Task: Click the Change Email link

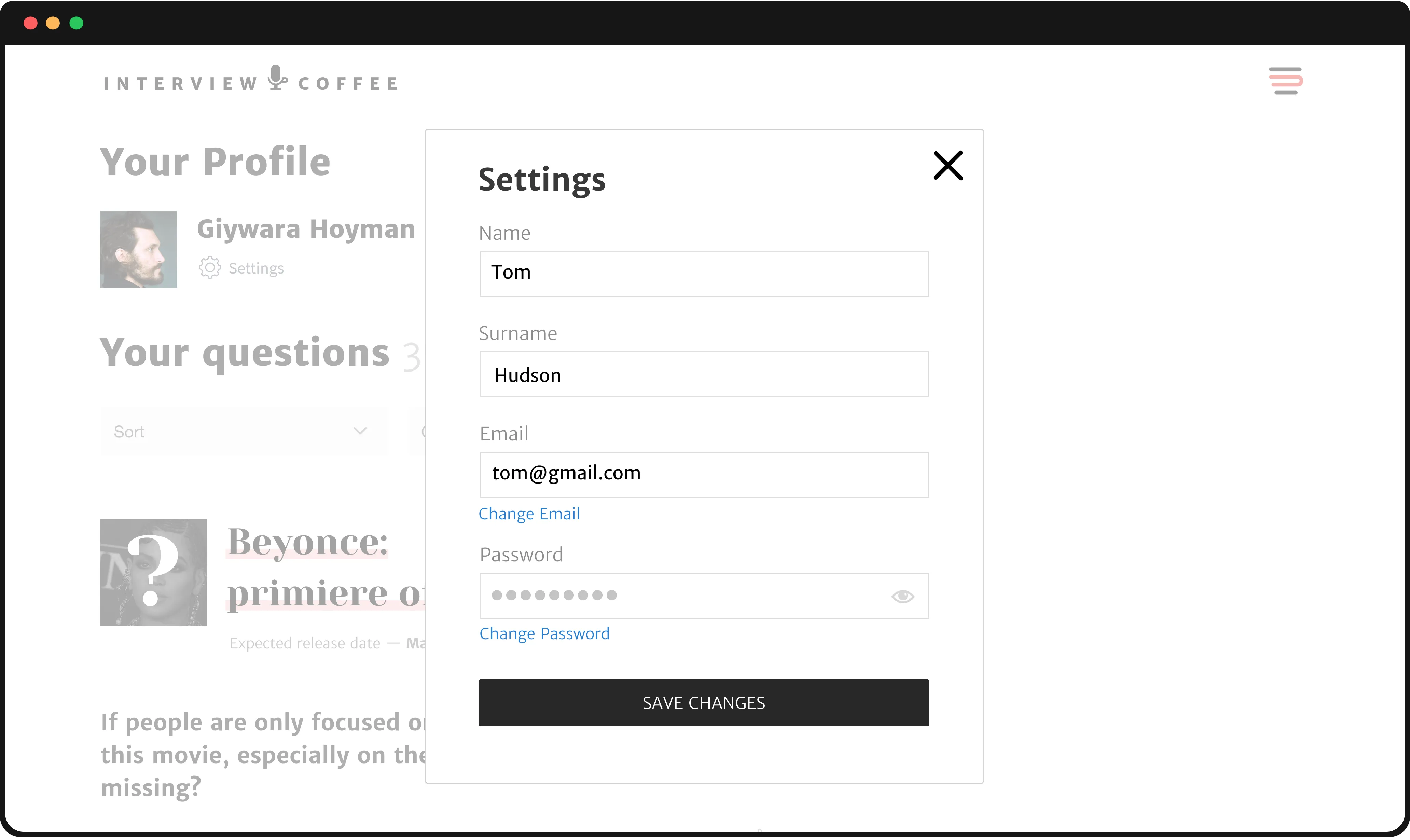Action: (x=529, y=514)
